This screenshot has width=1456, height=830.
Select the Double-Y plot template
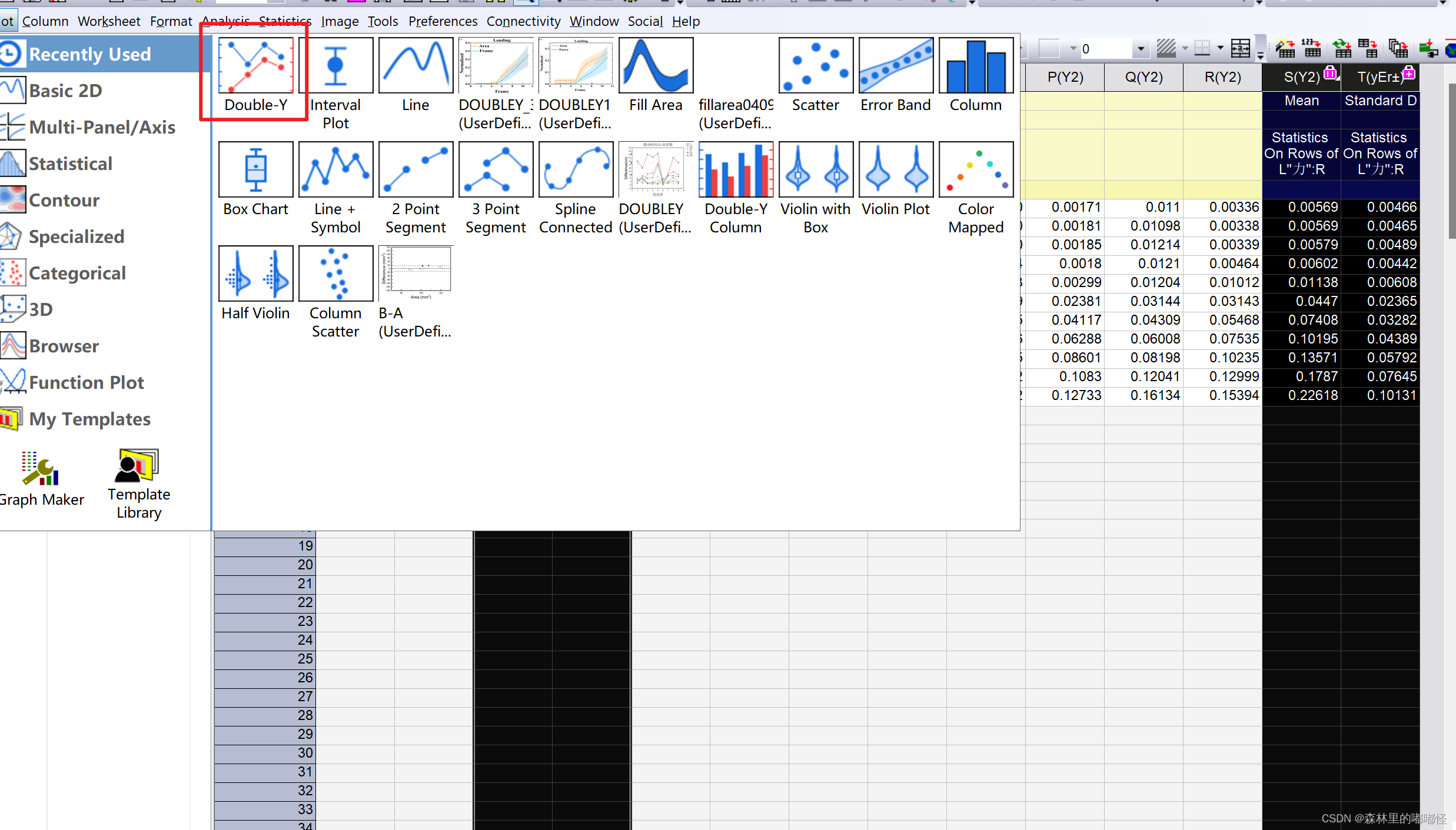tap(255, 66)
